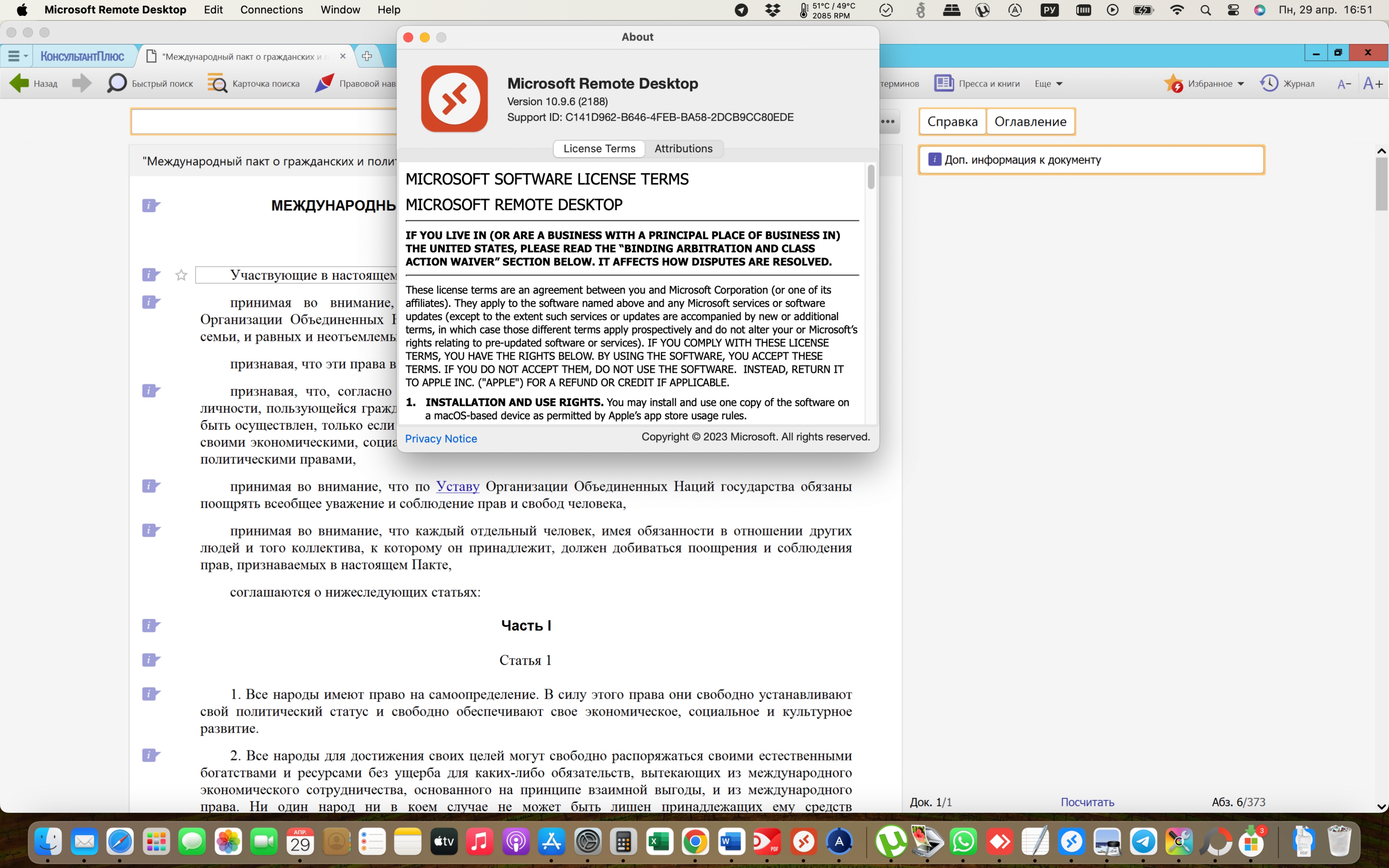Open a new tab with plus icon
Viewport: 1389px width, 868px height.
pyautogui.click(x=367, y=56)
